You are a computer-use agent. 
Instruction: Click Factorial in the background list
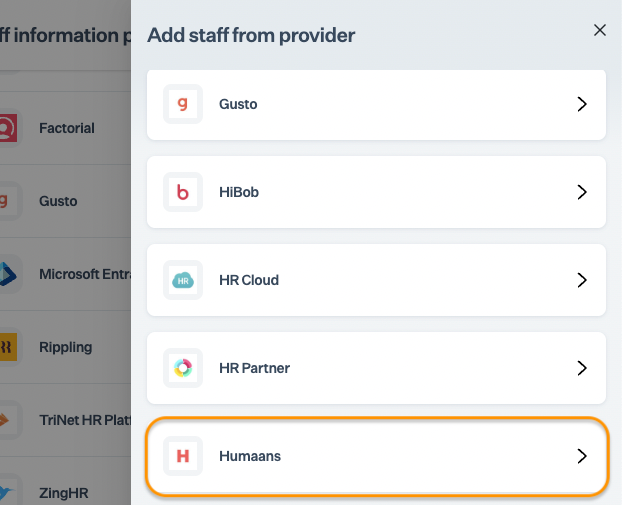67,128
